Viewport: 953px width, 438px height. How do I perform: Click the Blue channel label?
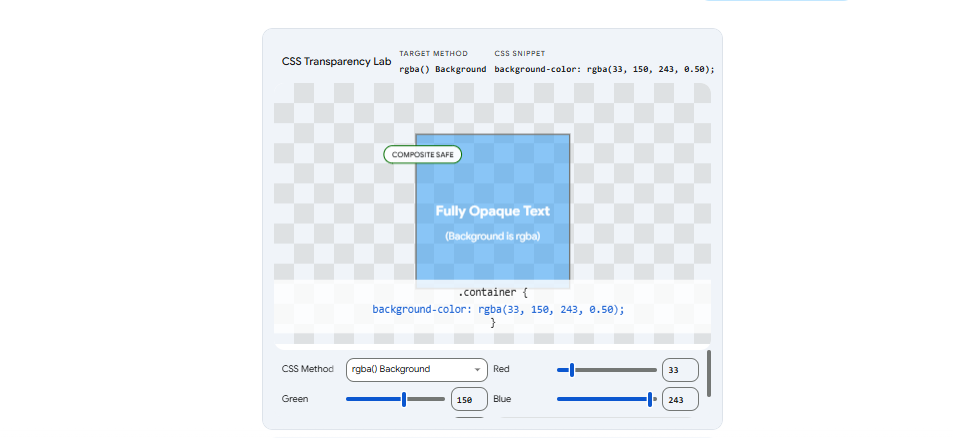click(x=504, y=398)
